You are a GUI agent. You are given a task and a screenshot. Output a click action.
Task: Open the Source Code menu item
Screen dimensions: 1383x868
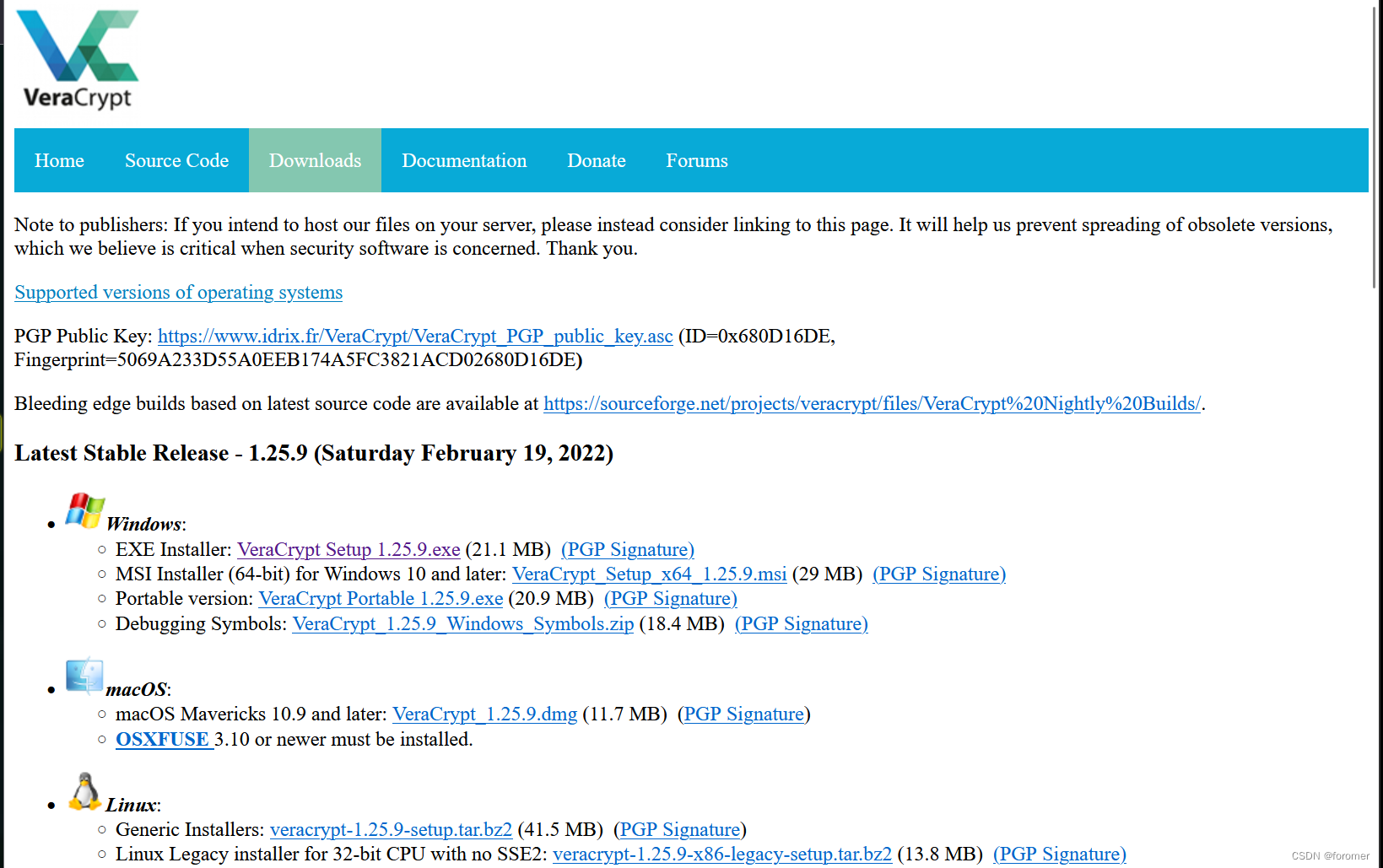(176, 160)
